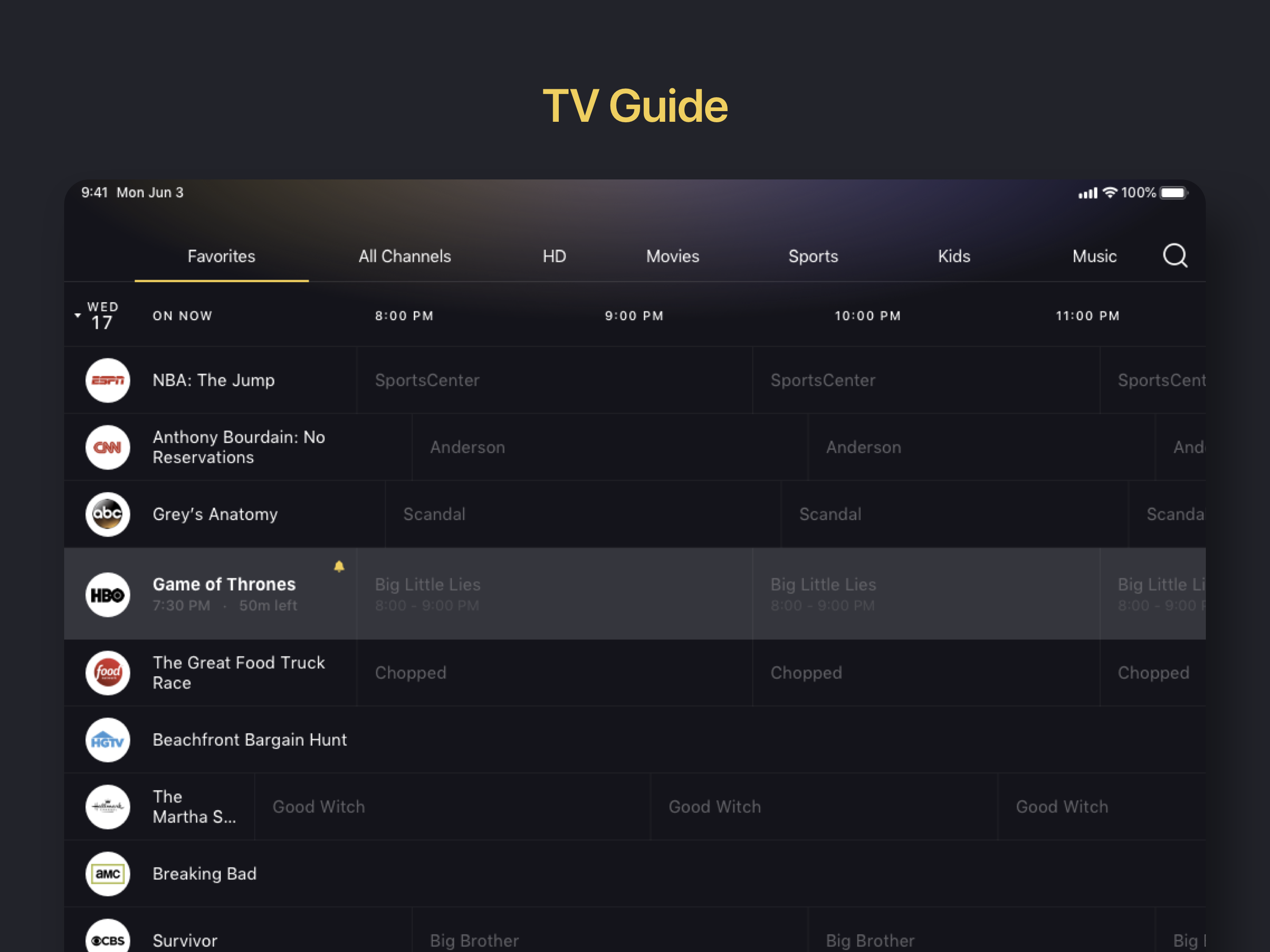Select the second Chopped program slot
The image size is (1270, 952).
pos(926,673)
